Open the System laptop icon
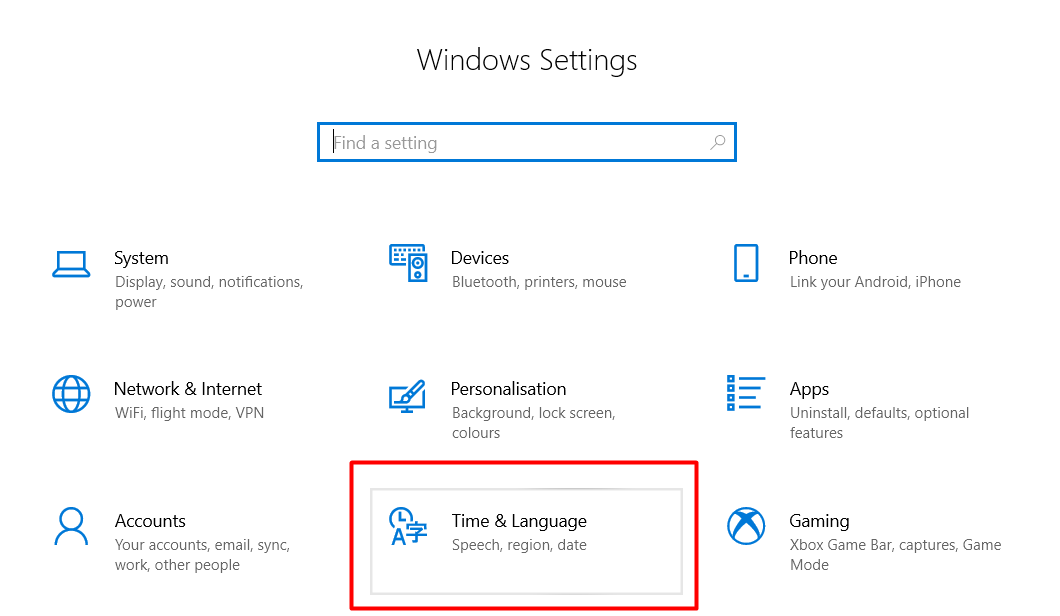1060x616 pixels. [71, 264]
